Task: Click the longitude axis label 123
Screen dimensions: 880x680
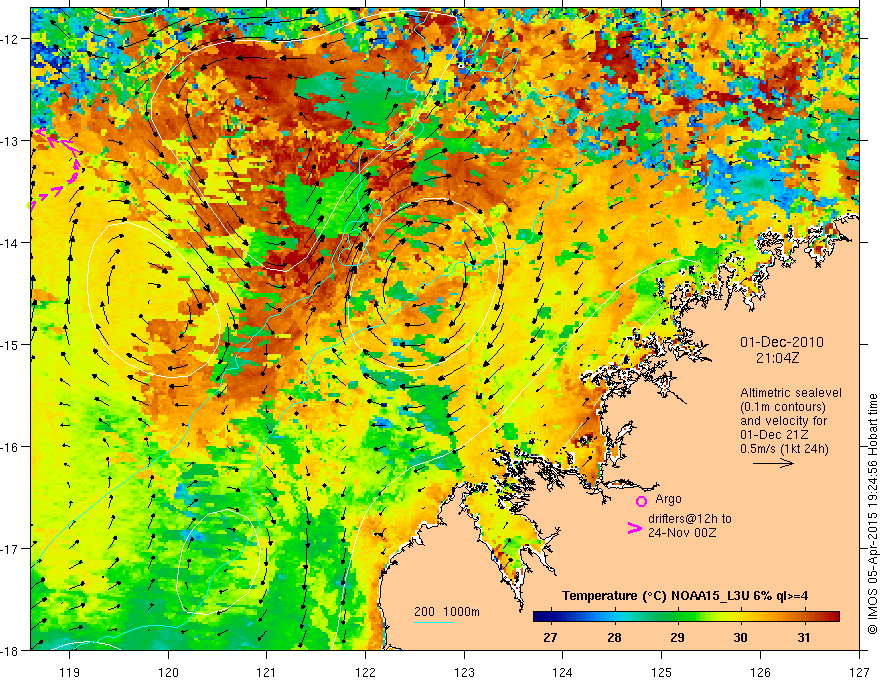Action: coord(464,672)
